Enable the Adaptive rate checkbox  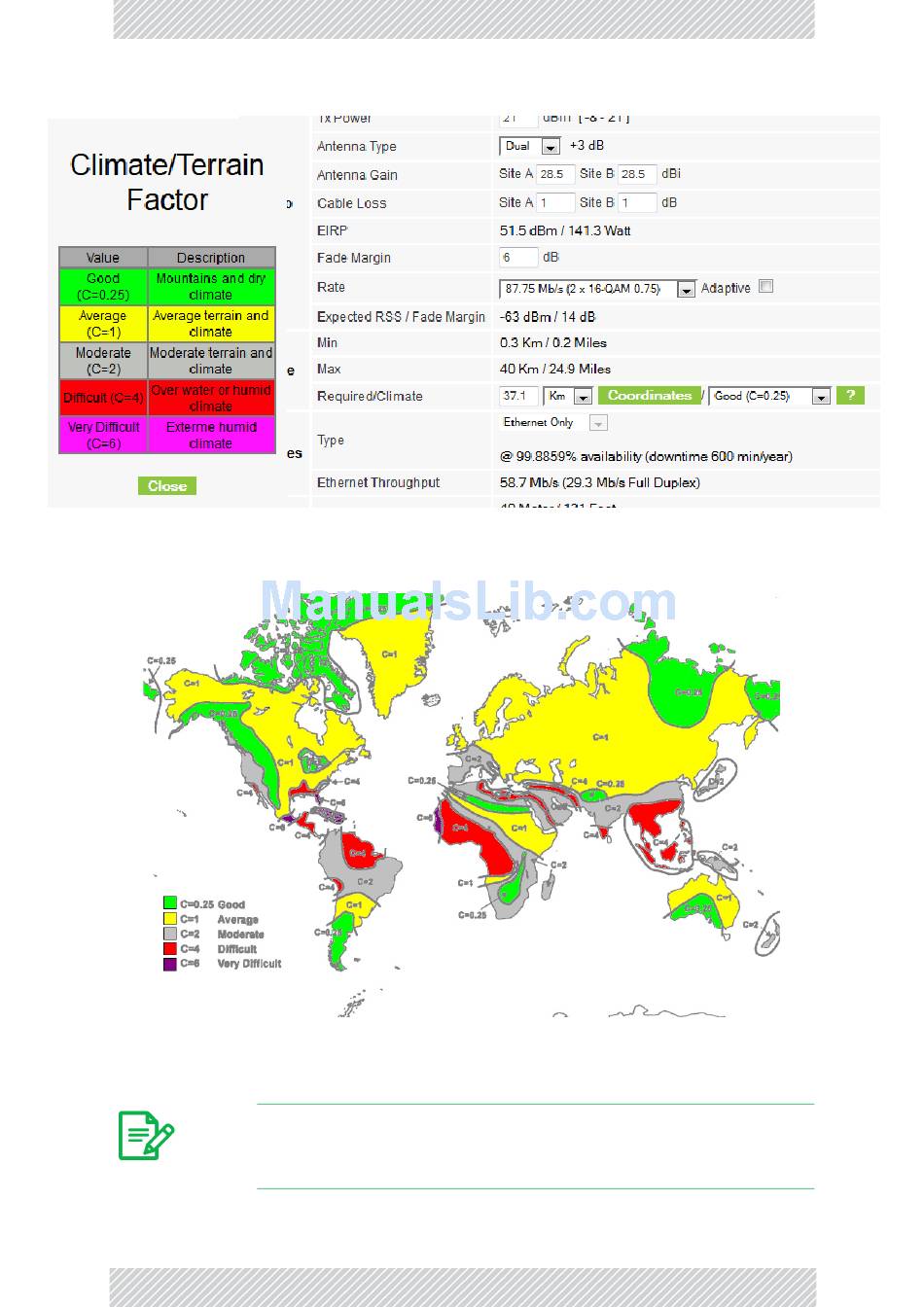(x=766, y=287)
